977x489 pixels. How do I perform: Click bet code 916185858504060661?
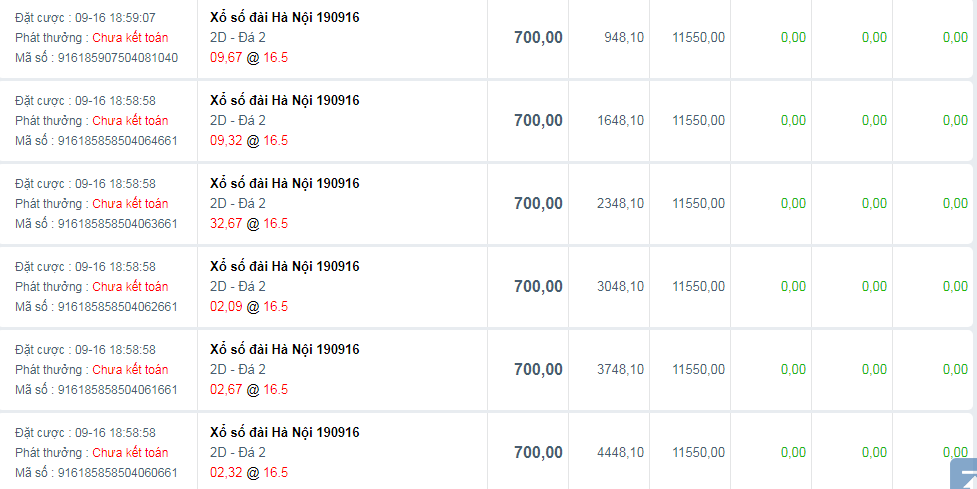(117, 472)
